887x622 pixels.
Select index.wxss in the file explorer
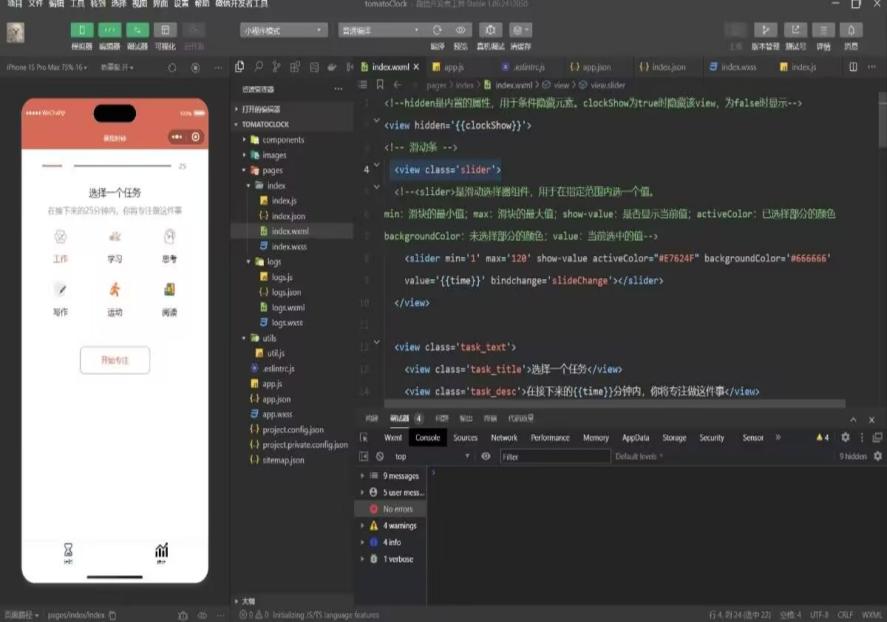[x=289, y=246]
